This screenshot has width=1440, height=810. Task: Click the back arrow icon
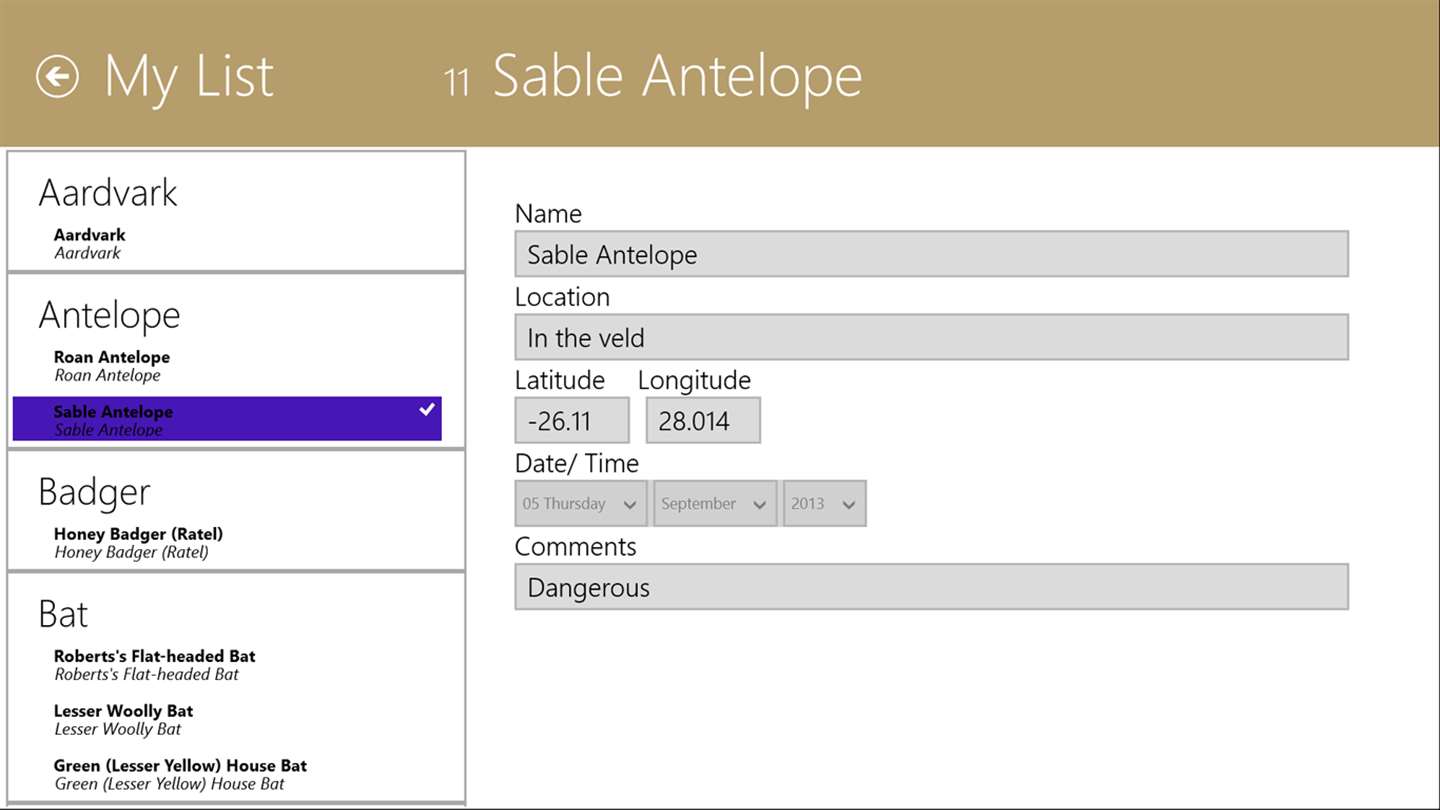pos(57,77)
